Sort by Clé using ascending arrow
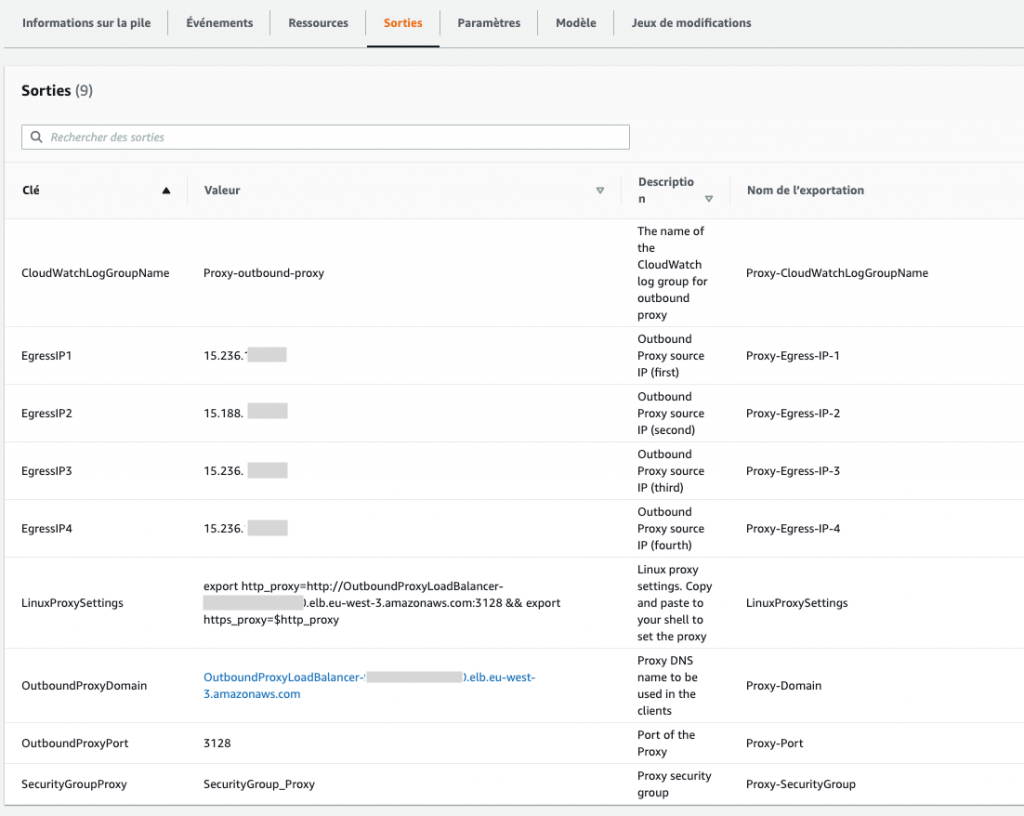Image resolution: width=1024 pixels, height=816 pixels. 166,191
